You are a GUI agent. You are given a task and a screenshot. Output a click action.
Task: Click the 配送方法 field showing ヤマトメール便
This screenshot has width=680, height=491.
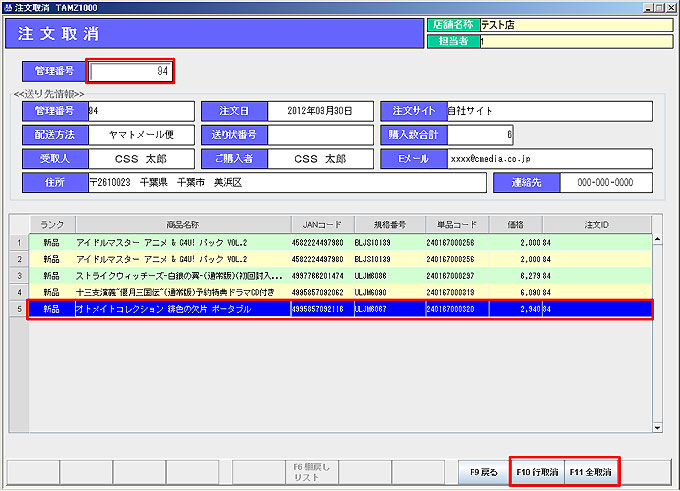[140, 134]
